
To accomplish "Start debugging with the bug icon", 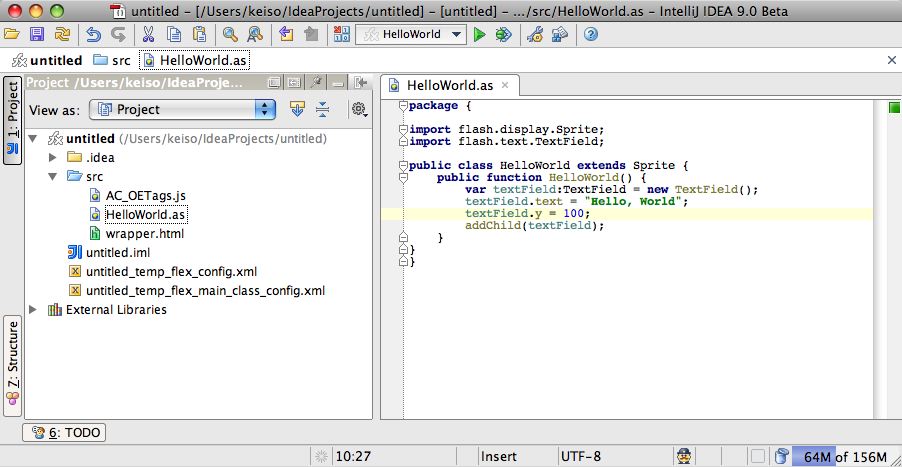I will (x=503, y=35).
